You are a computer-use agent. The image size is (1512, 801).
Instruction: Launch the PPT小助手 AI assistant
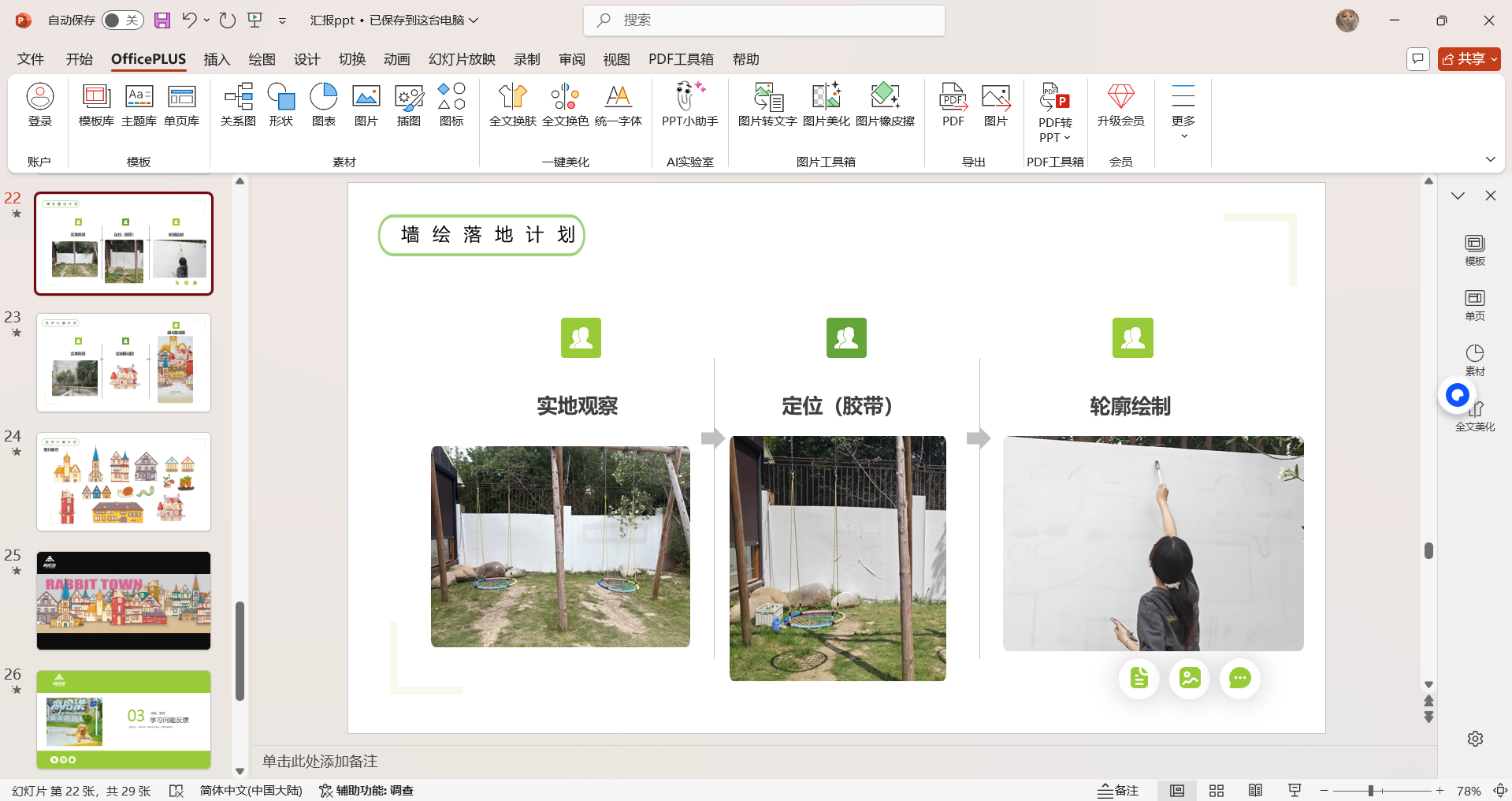pos(689,105)
